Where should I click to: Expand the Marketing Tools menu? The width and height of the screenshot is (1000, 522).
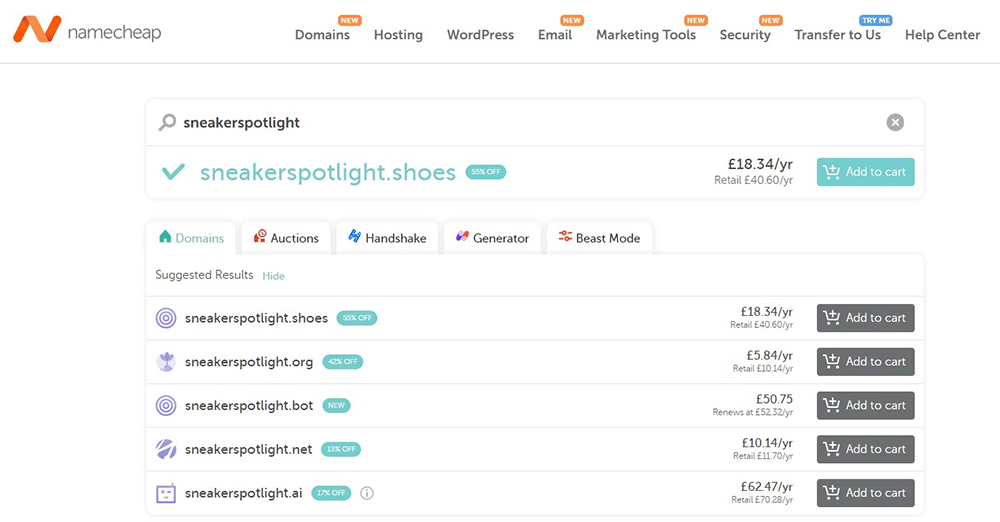point(645,35)
